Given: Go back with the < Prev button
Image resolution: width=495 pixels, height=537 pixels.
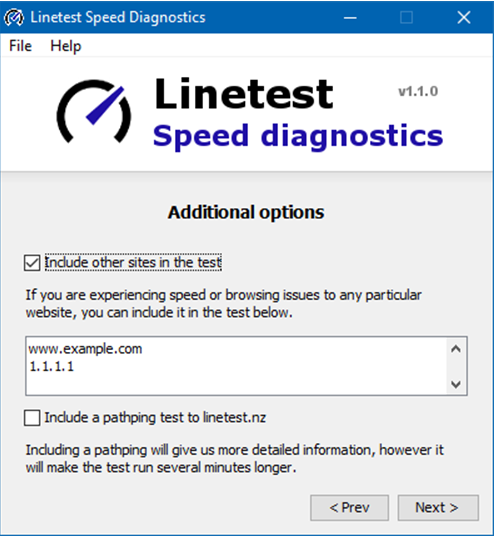Looking at the screenshot, I should tap(349, 508).
